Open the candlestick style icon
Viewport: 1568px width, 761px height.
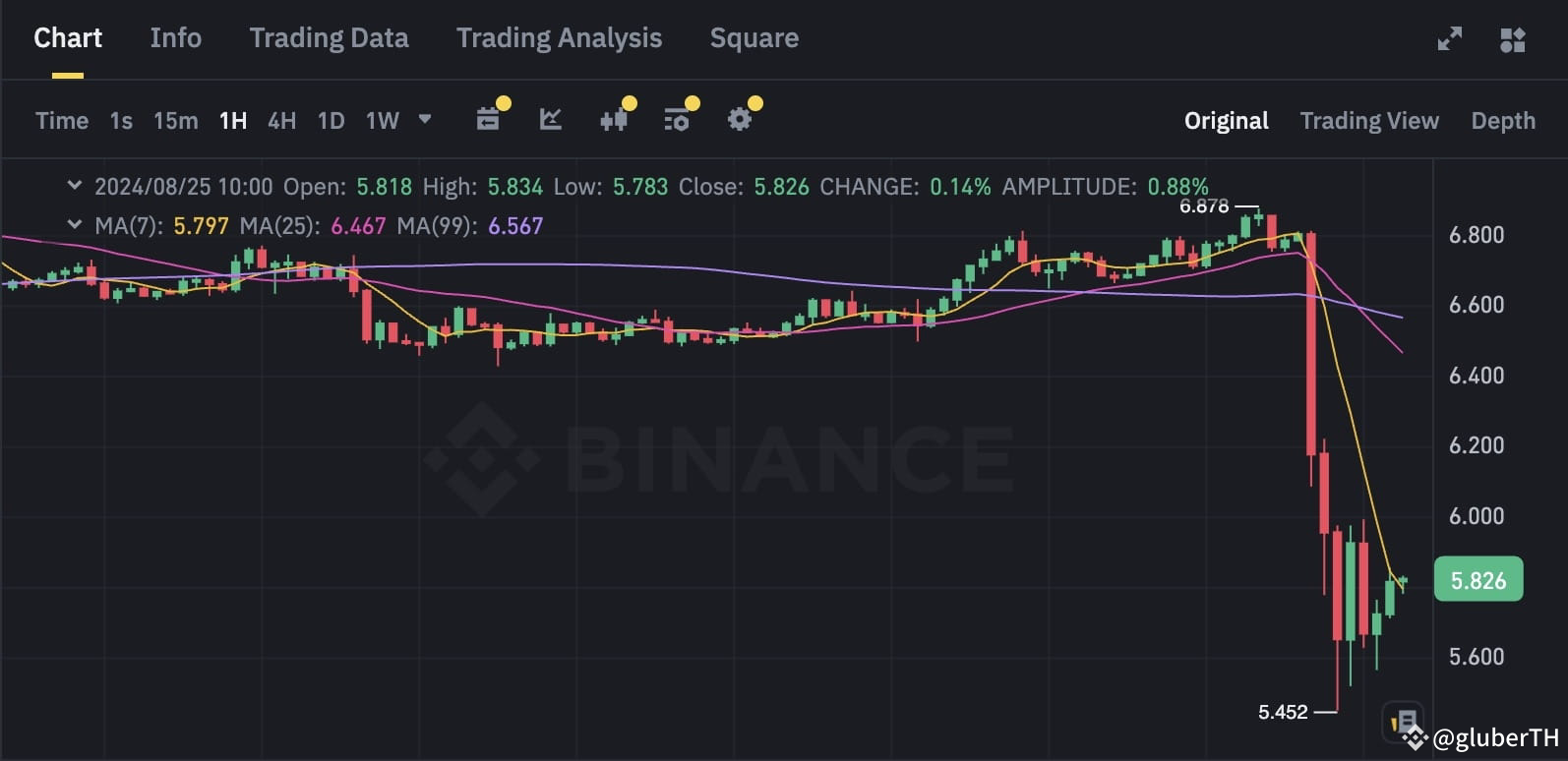point(614,120)
